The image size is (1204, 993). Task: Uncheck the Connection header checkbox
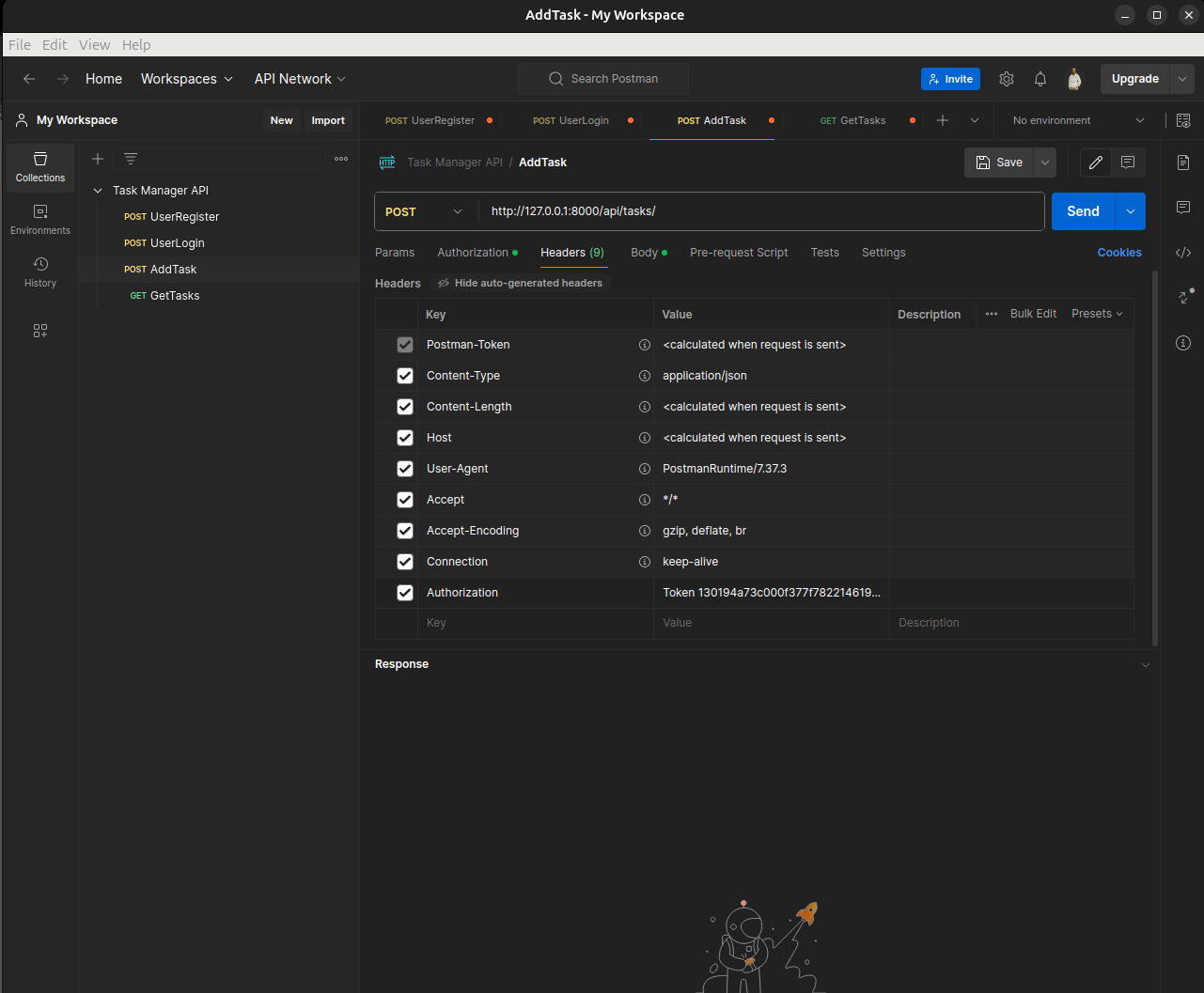tap(405, 562)
